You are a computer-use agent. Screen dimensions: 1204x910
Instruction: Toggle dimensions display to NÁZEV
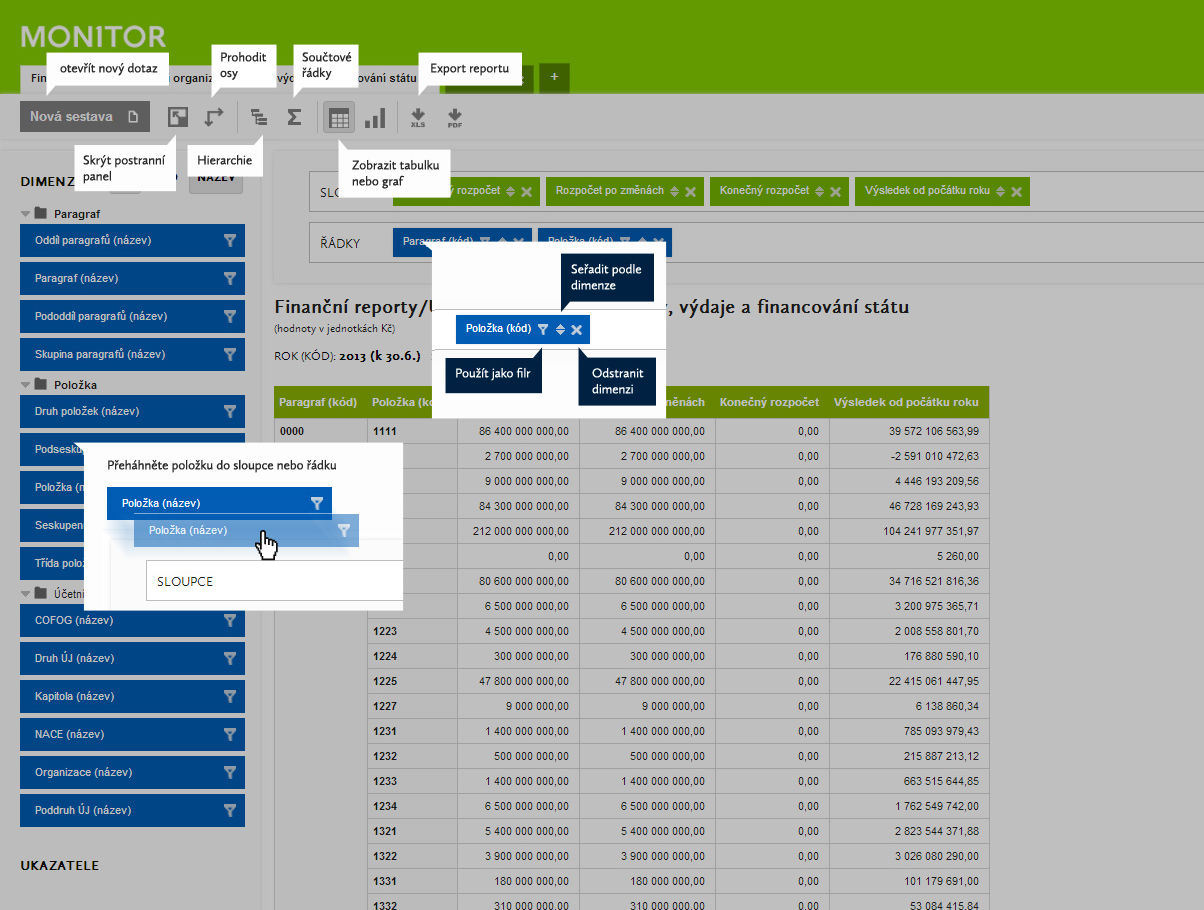click(x=217, y=179)
